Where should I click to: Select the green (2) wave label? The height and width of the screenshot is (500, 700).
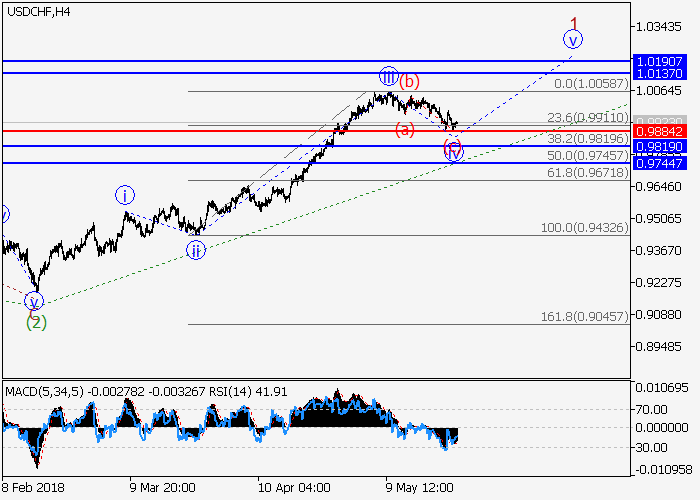(x=36, y=321)
